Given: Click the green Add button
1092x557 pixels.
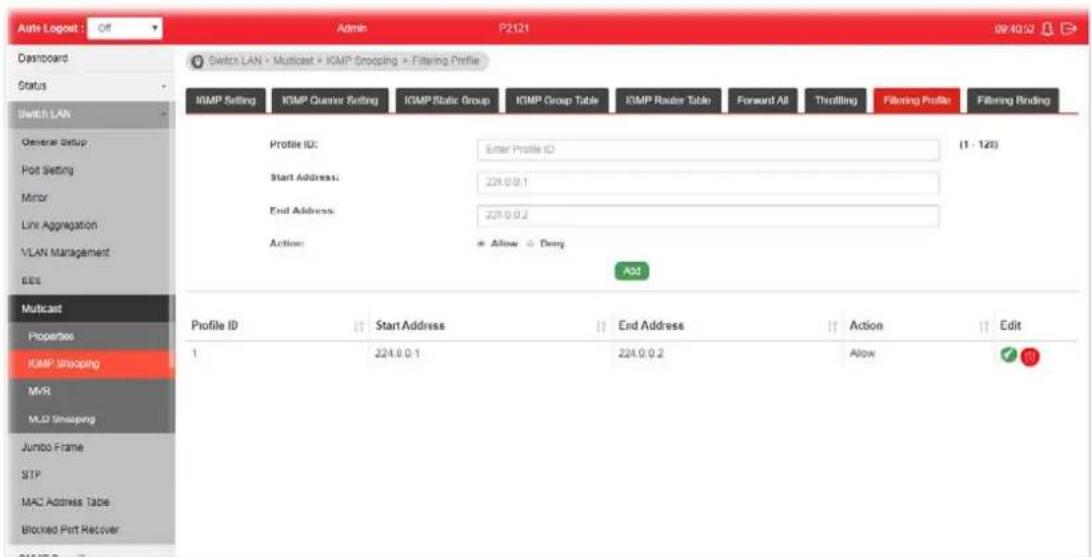Looking at the screenshot, I should (x=631, y=271).
